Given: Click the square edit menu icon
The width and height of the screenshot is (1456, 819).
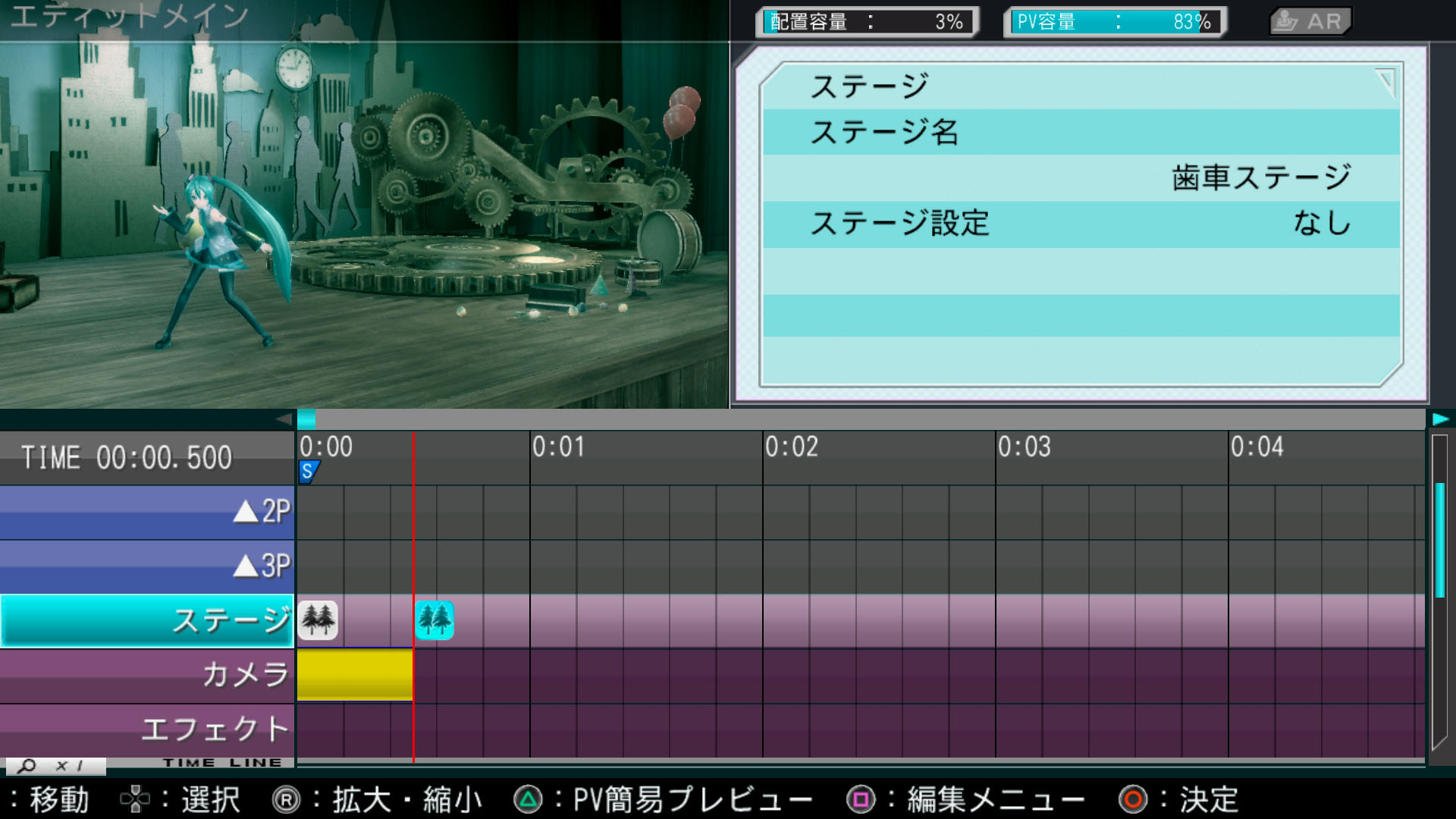Looking at the screenshot, I should pyautogui.click(x=861, y=799).
